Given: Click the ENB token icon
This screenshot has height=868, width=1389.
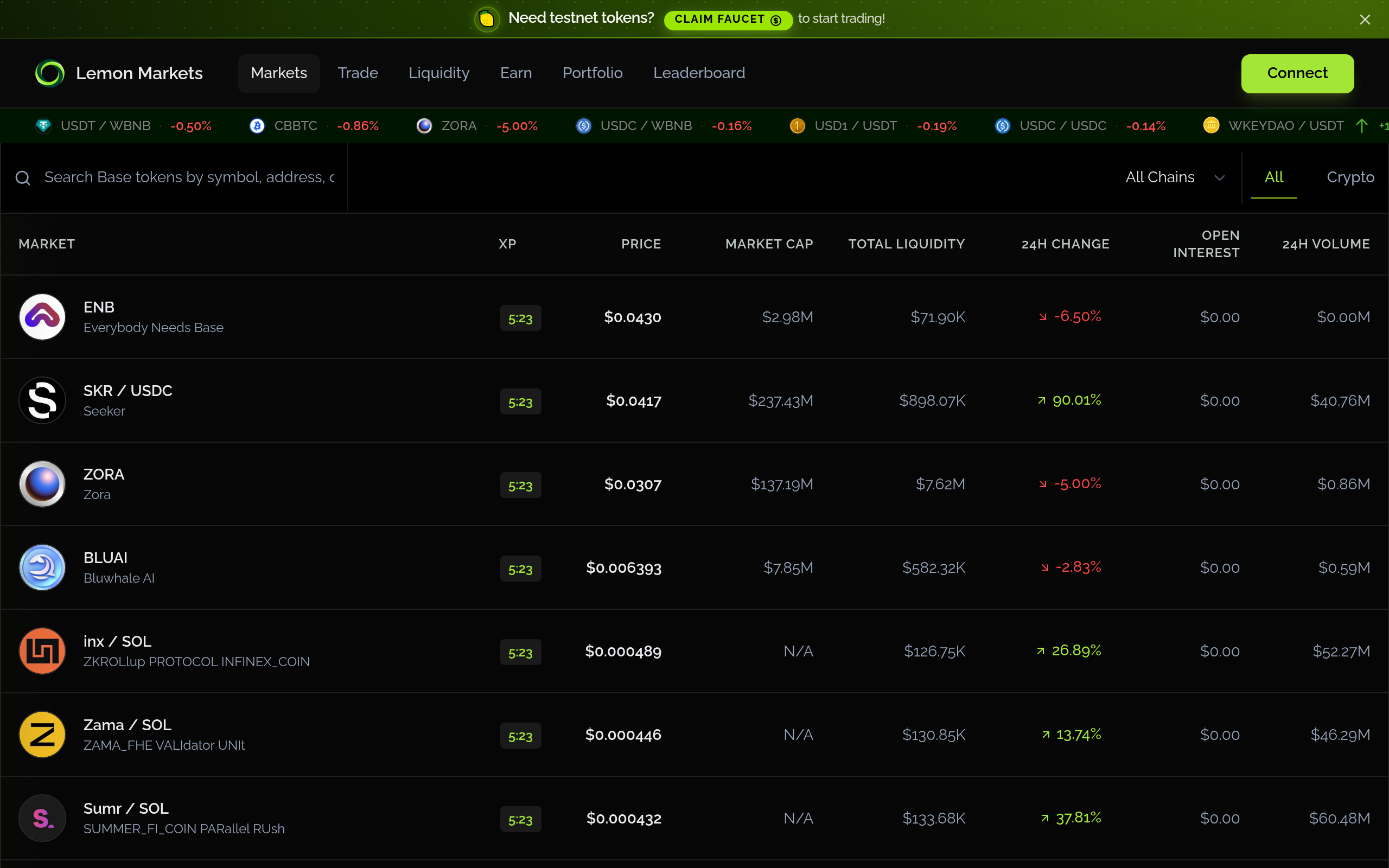Looking at the screenshot, I should point(42,317).
